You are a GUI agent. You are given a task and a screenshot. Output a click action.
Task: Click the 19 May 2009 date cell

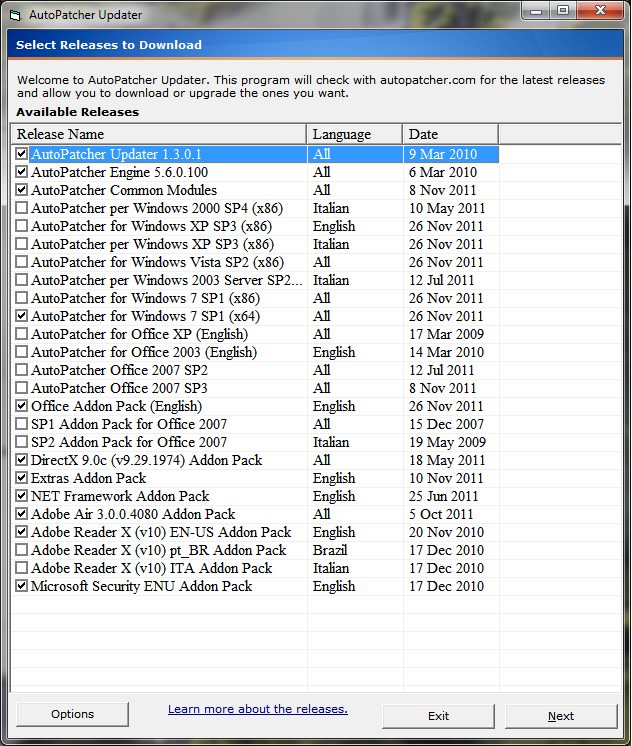tap(447, 442)
